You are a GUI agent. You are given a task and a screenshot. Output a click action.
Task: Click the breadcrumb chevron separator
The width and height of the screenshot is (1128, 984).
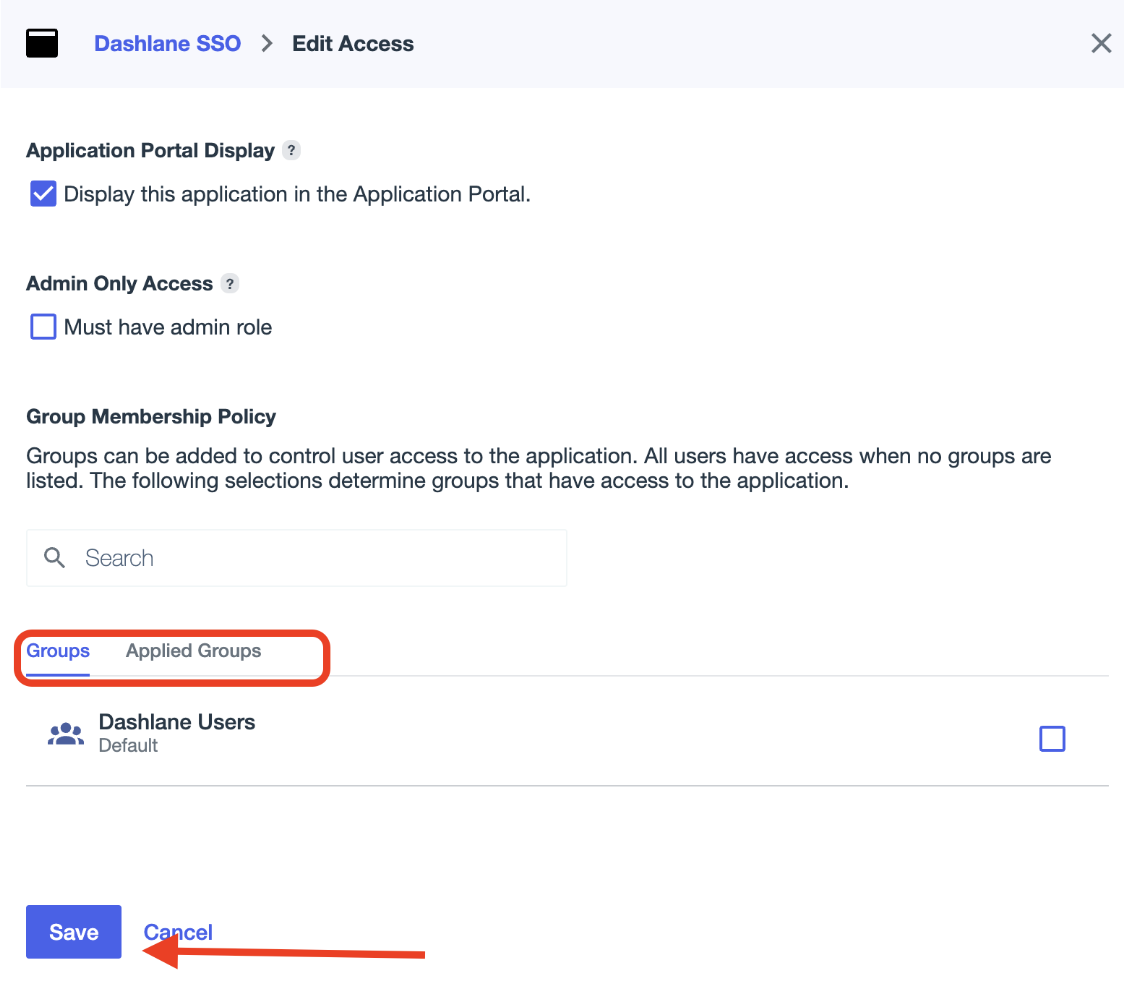click(x=266, y=44)
